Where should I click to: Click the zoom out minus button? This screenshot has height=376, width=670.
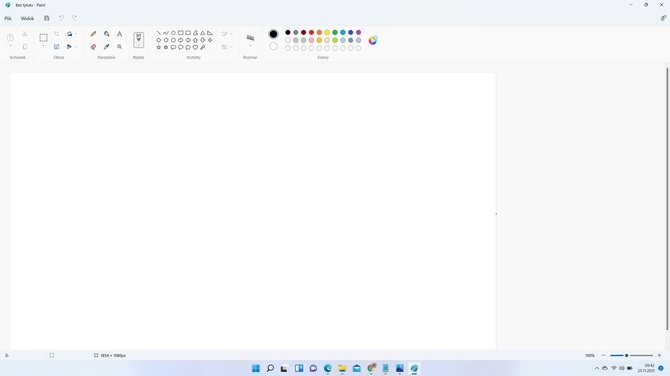point(603,355)
